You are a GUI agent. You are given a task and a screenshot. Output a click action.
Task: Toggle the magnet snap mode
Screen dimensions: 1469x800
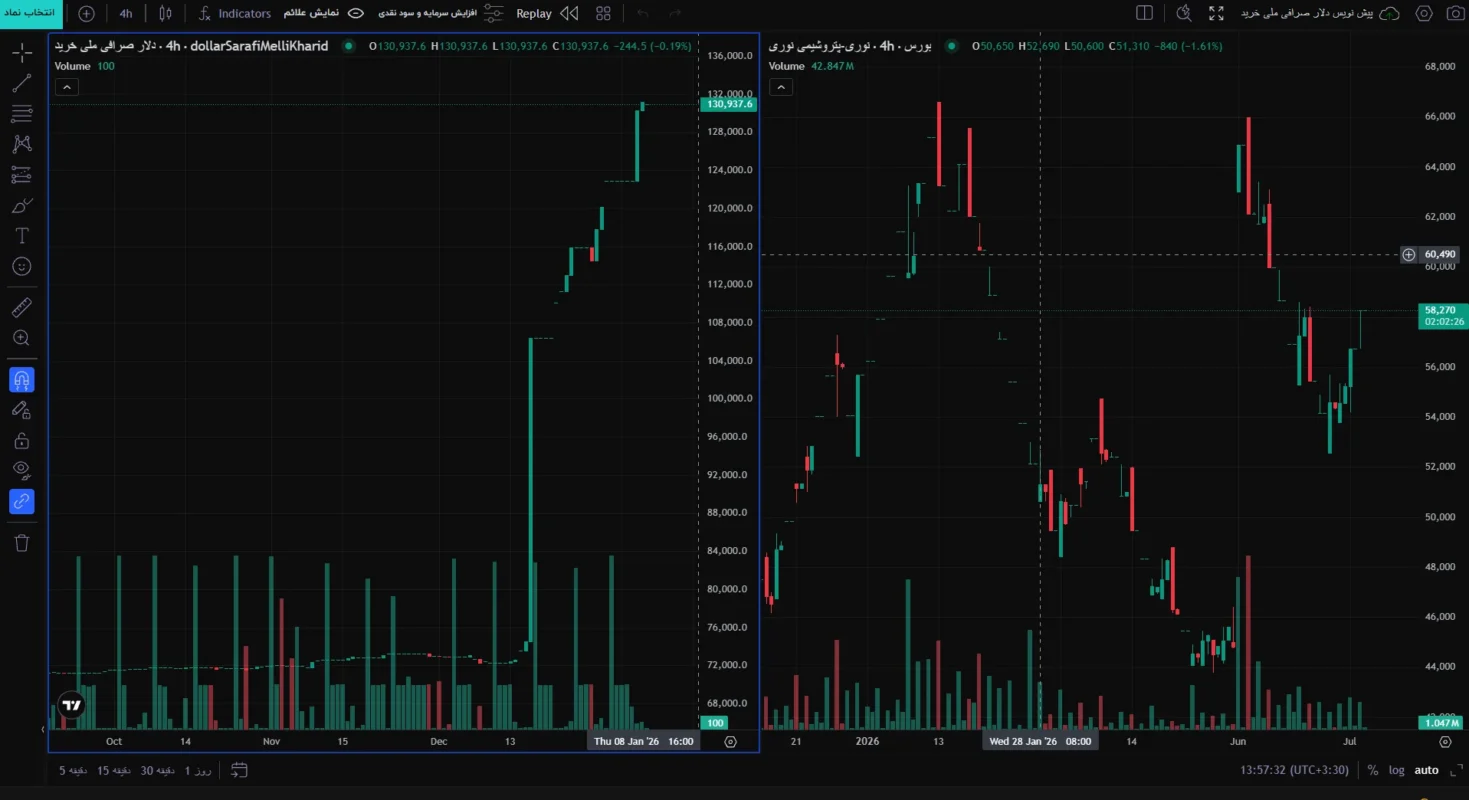tap(21, 380)
